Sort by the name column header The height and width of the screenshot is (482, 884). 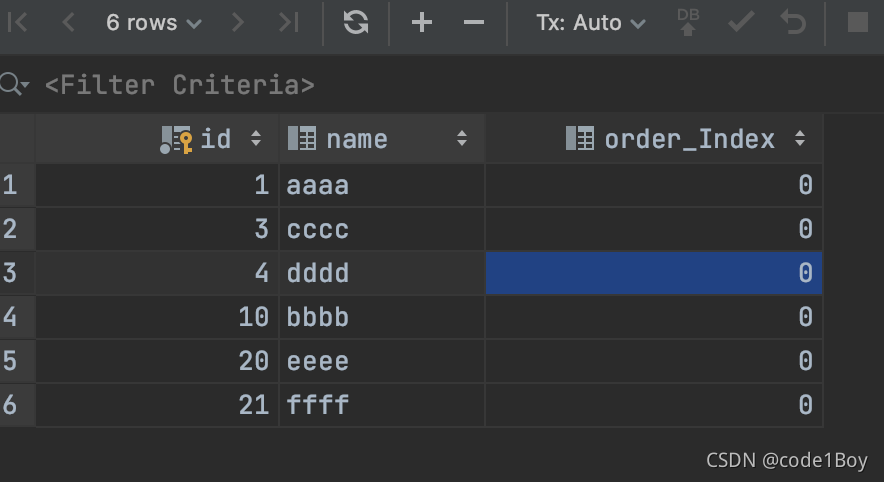(x=357, y=139)
